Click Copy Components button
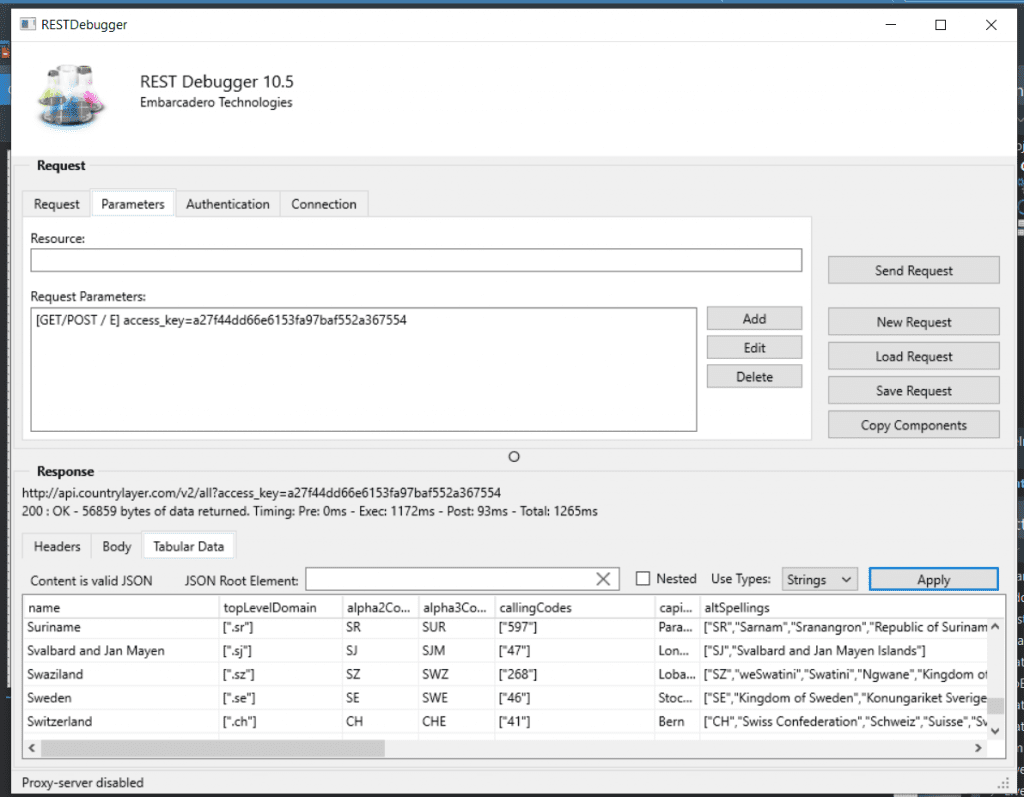This screenshot has height=797, width=1024. click(x=914, y=425)
